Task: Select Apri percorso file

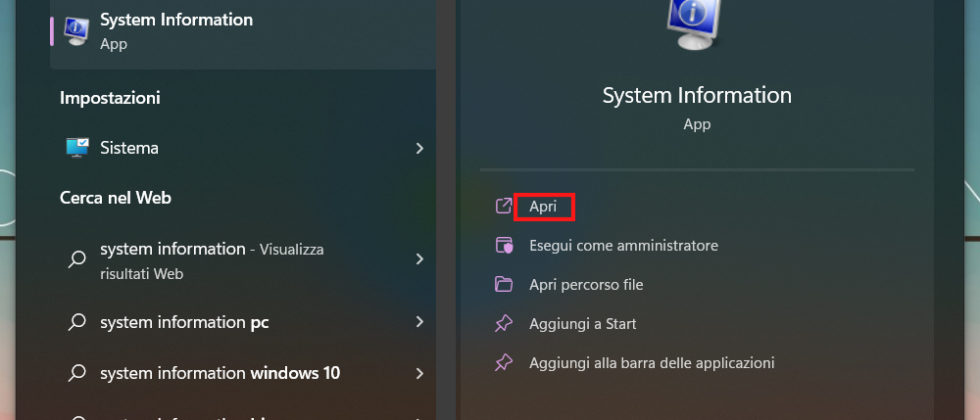Action: (586, 285)
